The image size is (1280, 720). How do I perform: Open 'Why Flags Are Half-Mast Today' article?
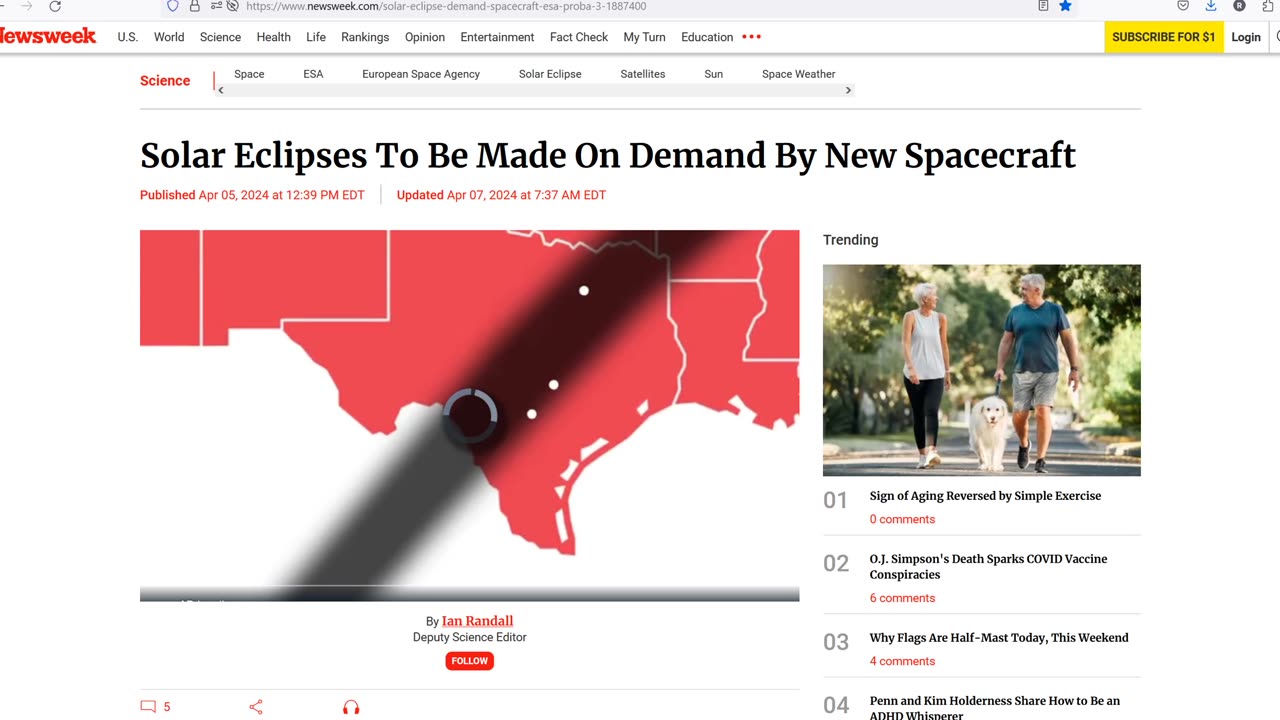pyautogui.click(x=999, y=638)
